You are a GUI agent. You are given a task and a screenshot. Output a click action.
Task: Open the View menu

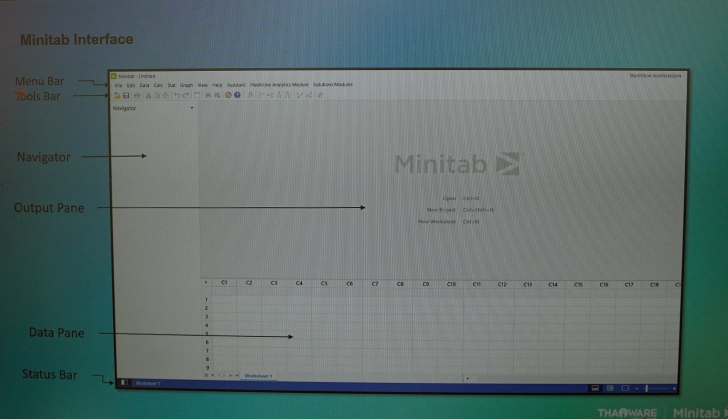(x=203, y=85)
